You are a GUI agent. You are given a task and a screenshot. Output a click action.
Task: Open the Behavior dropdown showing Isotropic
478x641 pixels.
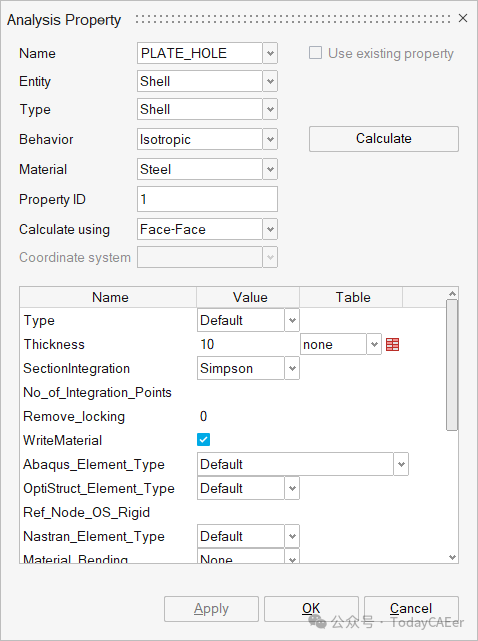click(x=270, y=139)
